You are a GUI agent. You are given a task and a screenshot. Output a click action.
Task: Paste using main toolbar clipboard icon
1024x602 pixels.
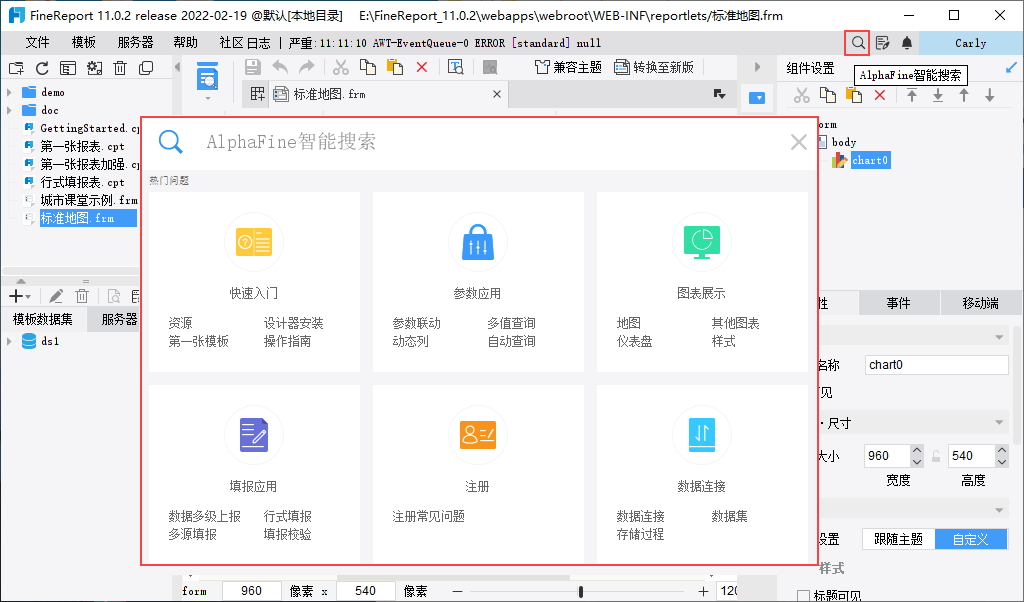coord(395,67)
